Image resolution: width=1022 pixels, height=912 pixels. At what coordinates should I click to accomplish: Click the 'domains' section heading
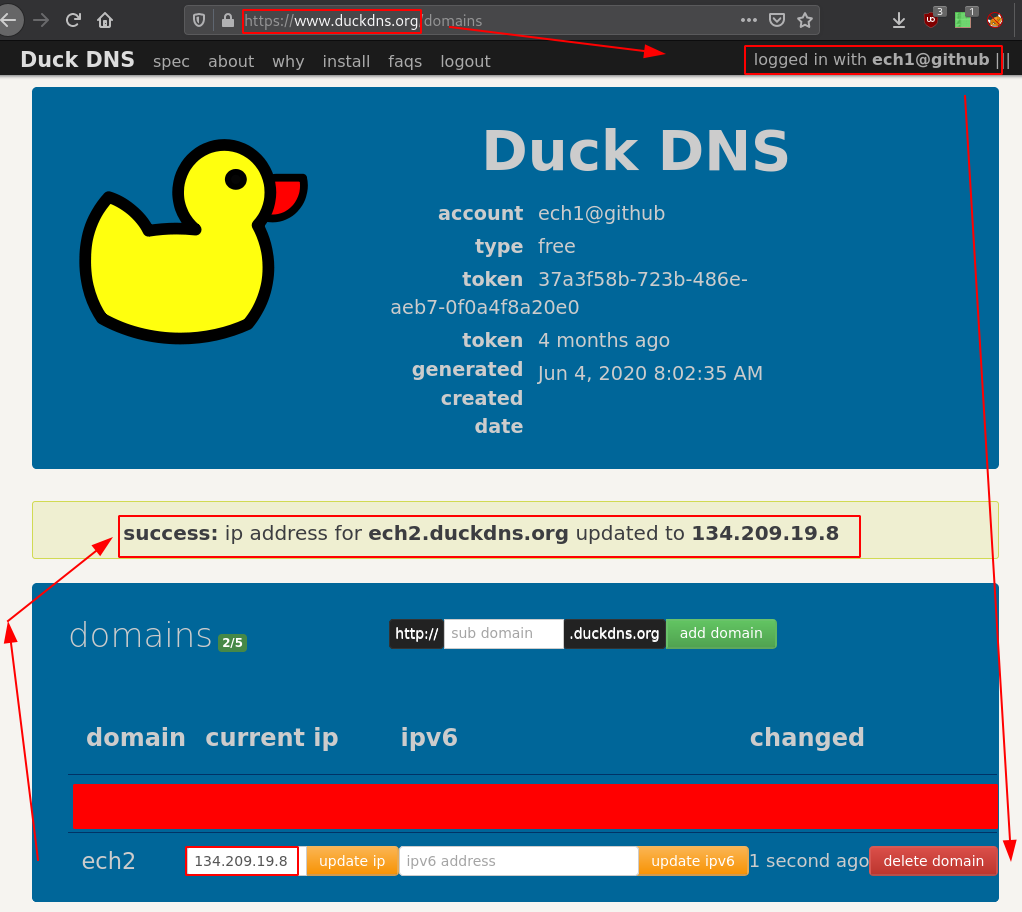[x=141, y=634]
